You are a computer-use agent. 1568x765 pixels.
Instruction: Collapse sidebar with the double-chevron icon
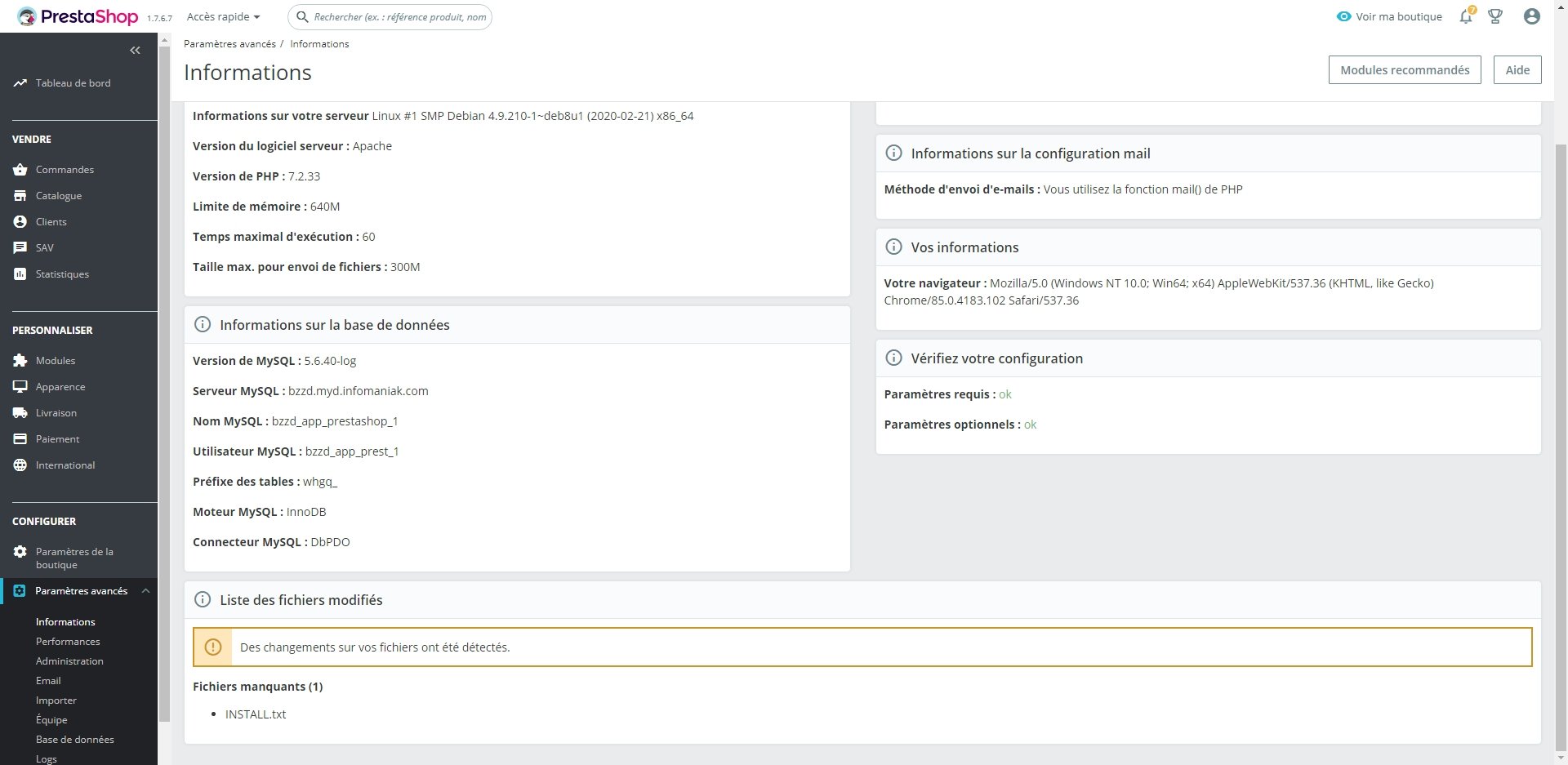135,51
